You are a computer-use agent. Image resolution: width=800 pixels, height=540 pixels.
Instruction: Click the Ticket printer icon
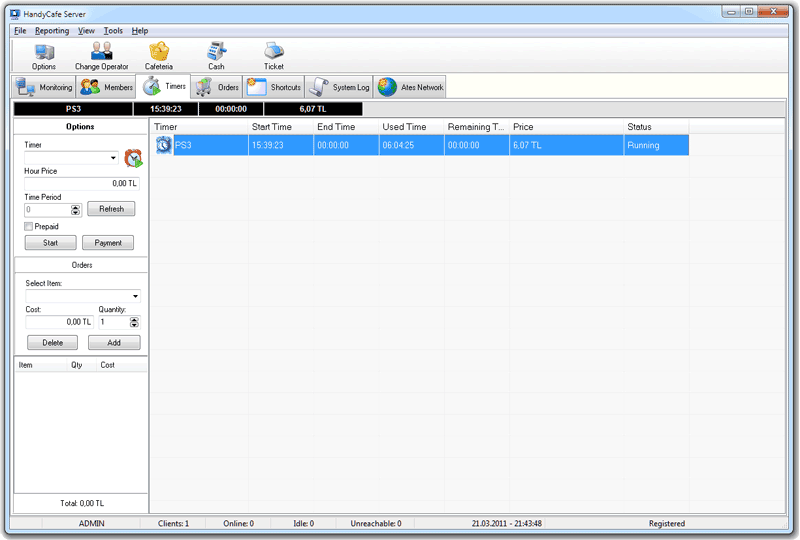coord(273,53)
